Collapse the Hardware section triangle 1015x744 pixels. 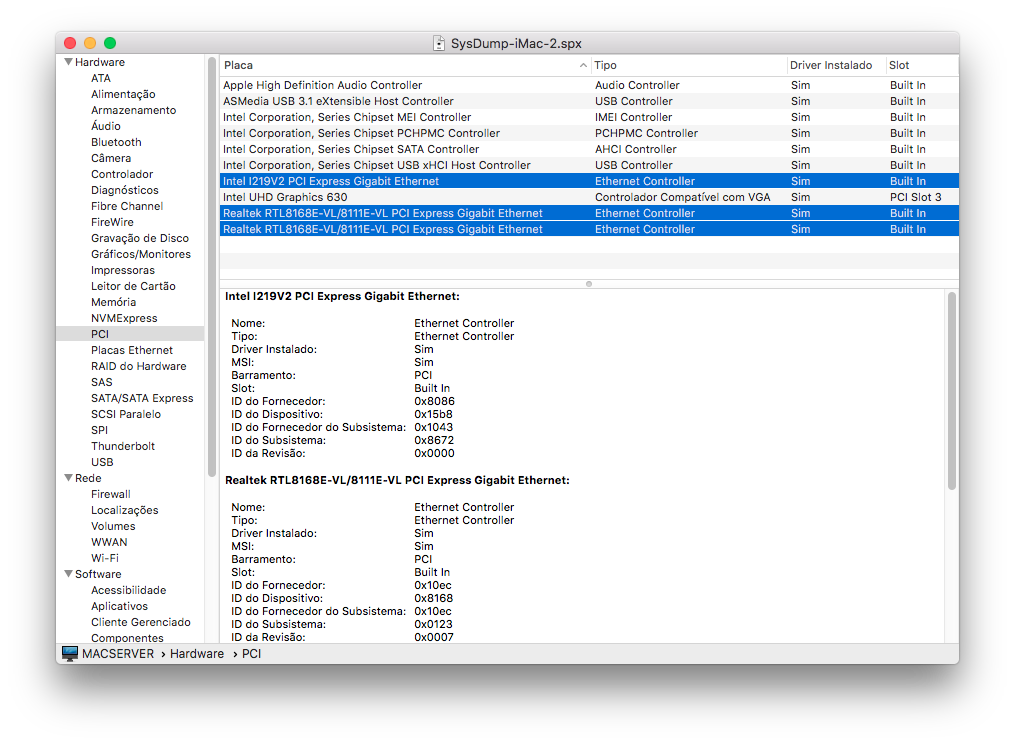[68, 62]
